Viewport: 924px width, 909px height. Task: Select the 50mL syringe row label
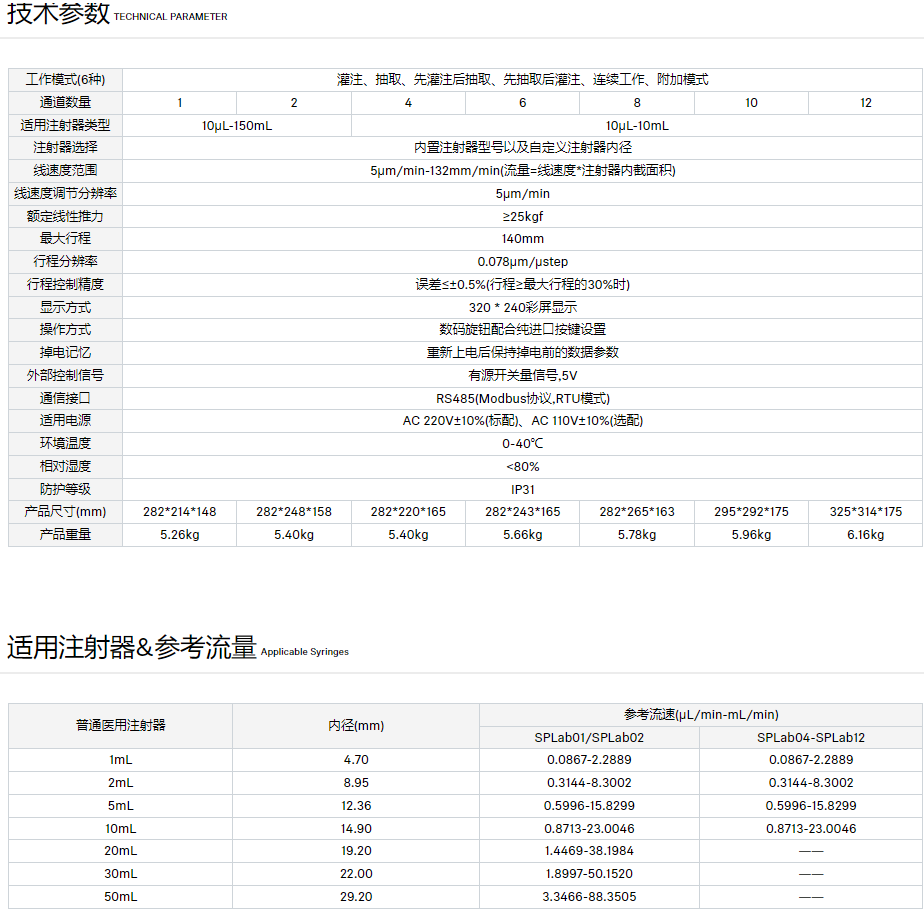[x=121, y=897]
